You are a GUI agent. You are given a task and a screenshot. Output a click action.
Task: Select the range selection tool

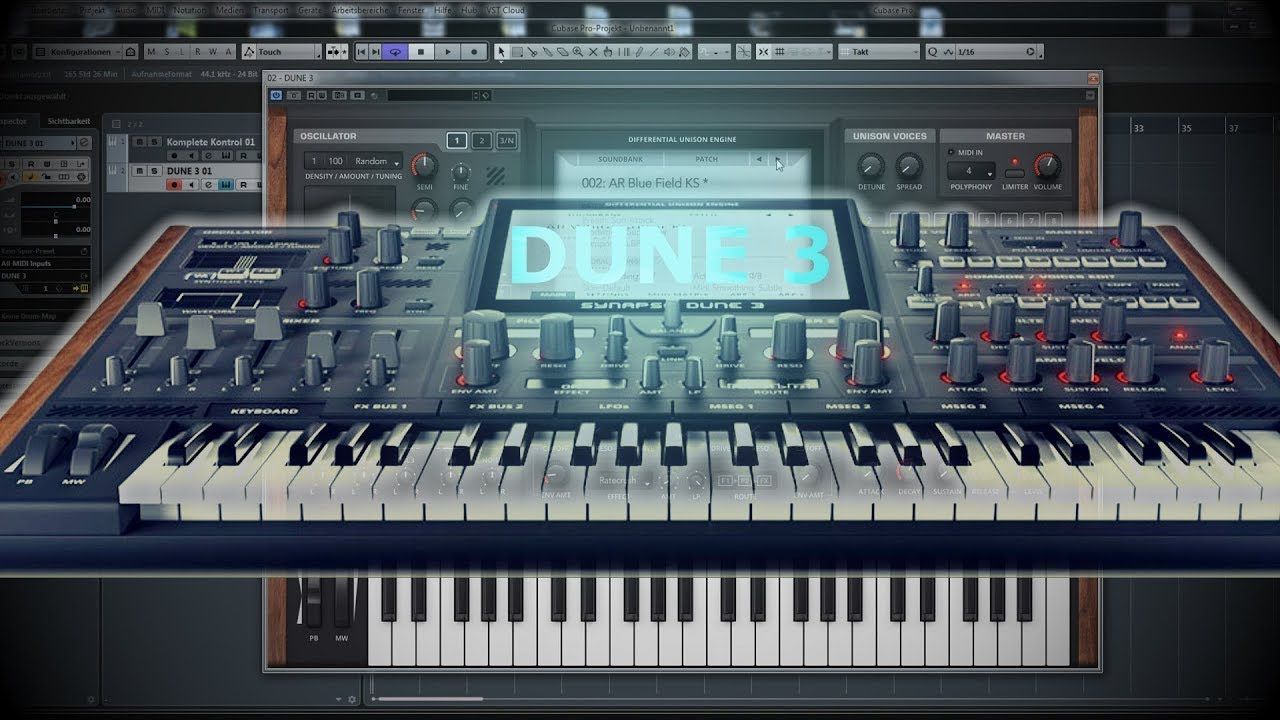coord(517,51)
